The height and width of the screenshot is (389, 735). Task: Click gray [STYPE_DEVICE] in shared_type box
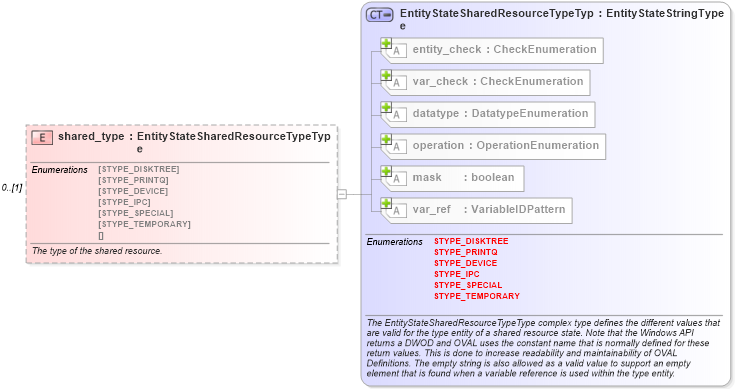click(133, 191)
